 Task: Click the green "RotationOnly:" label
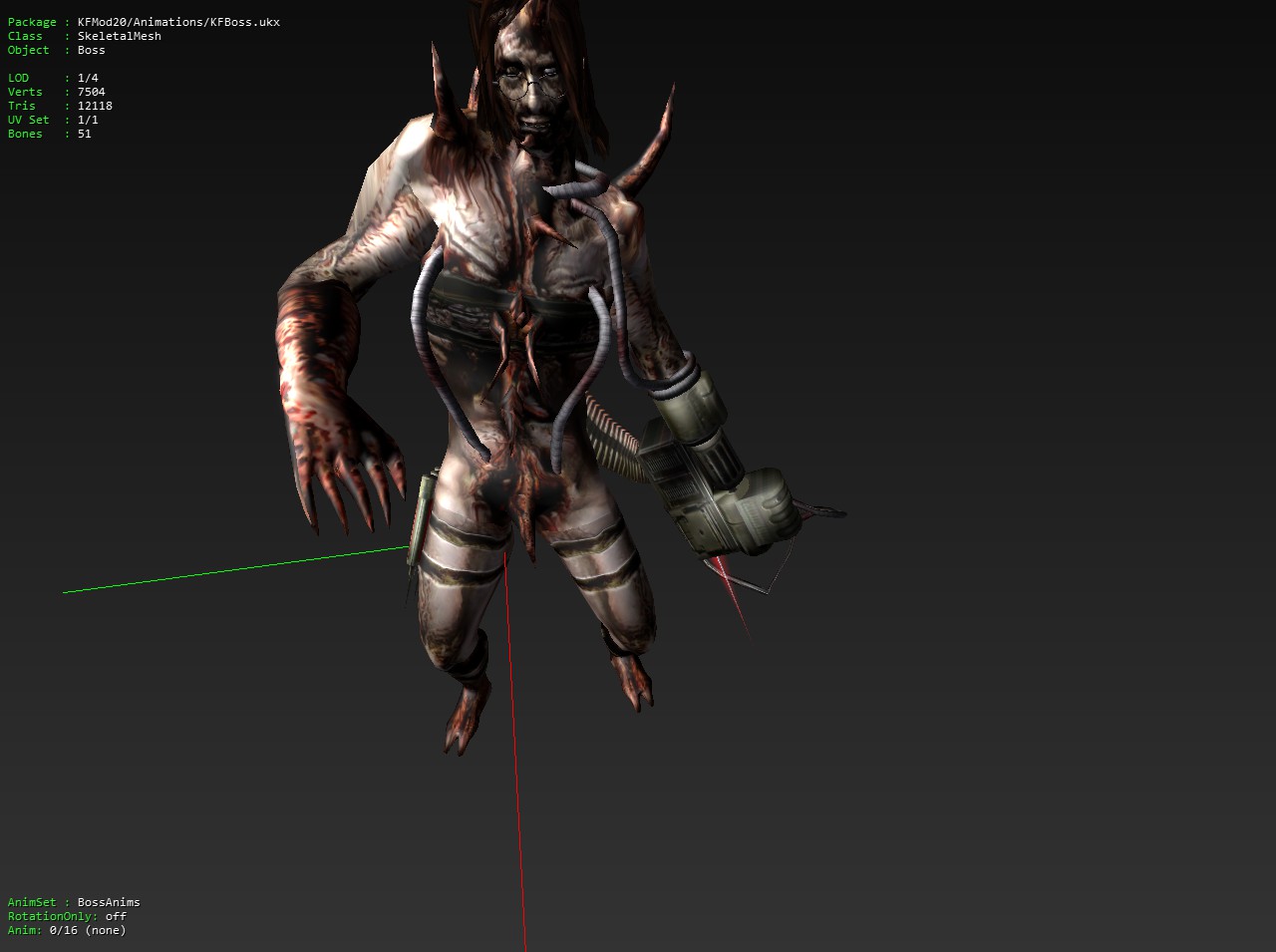pos(53,916)
